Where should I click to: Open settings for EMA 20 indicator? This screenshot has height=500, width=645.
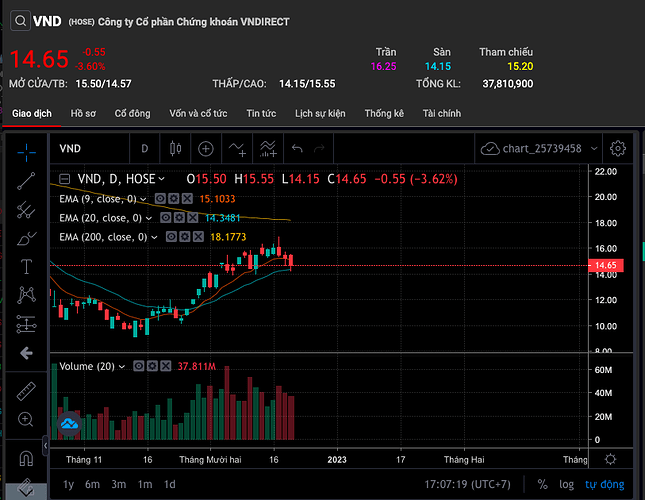pyautogui.click(x=179, y=218)
